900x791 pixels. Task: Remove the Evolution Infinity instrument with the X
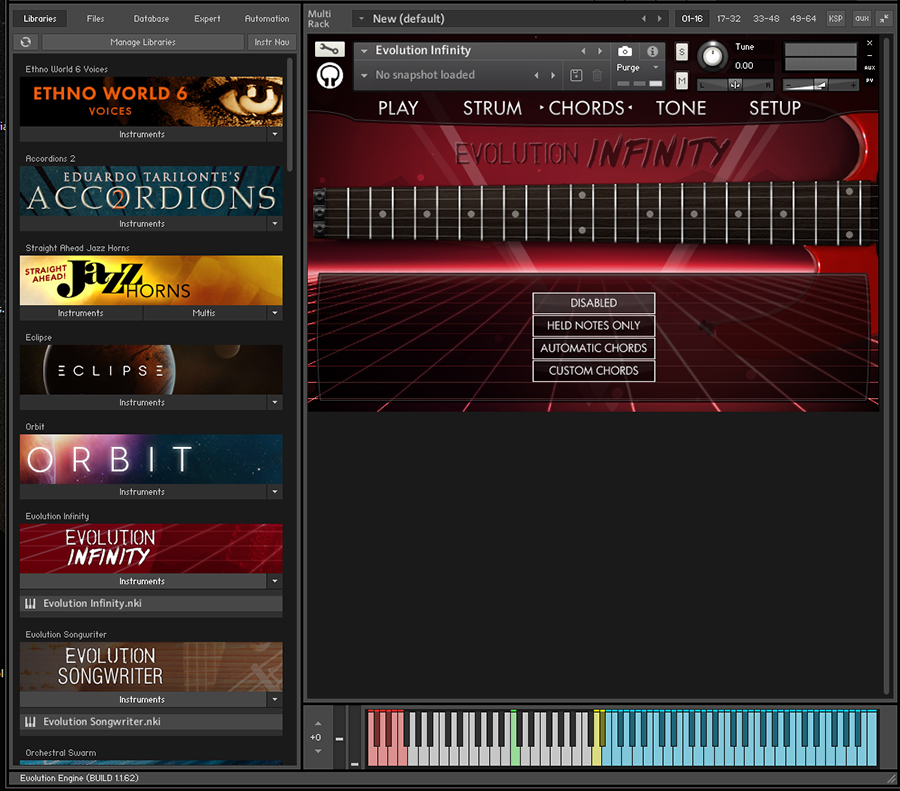(870, 43)
